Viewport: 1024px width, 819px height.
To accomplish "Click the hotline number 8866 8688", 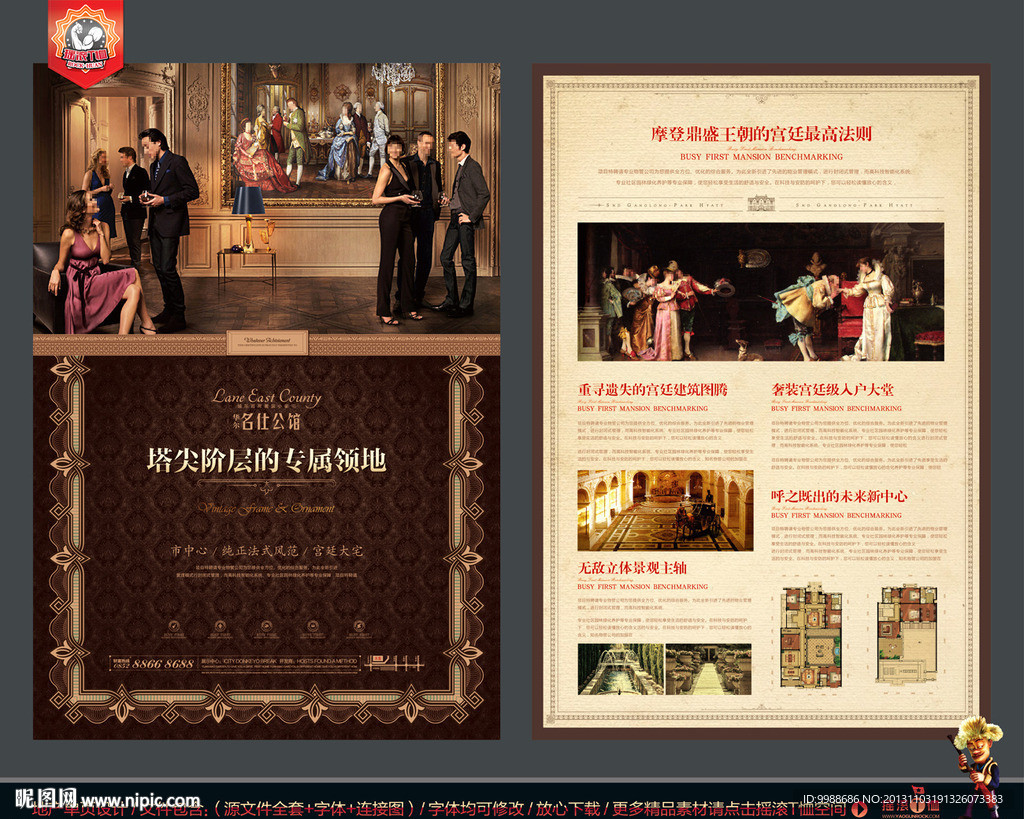I will click(163, 664).
